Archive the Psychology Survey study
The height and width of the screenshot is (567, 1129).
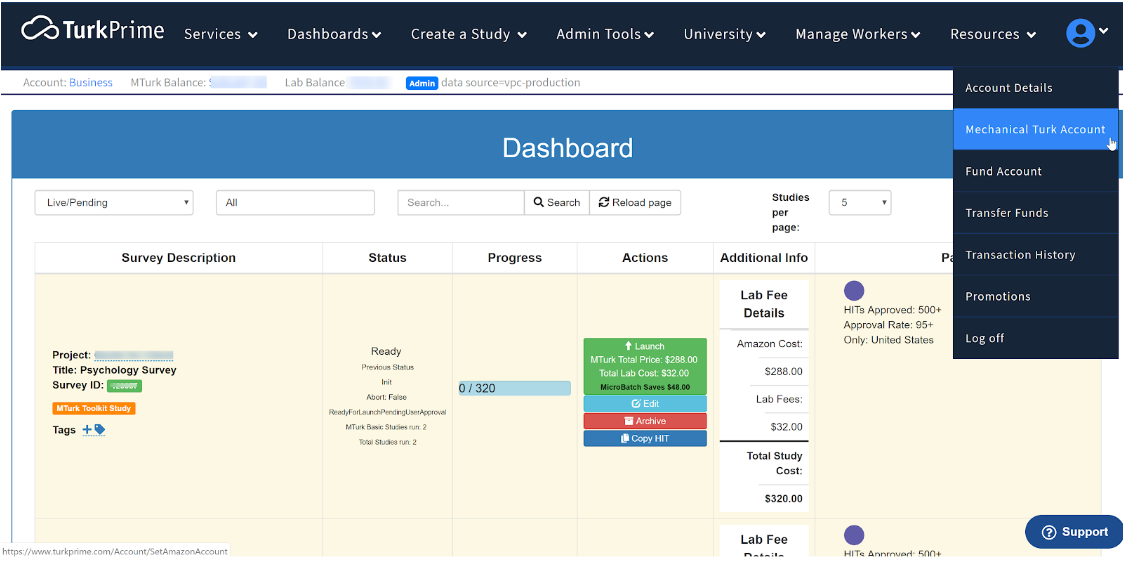tap(645, 421)
